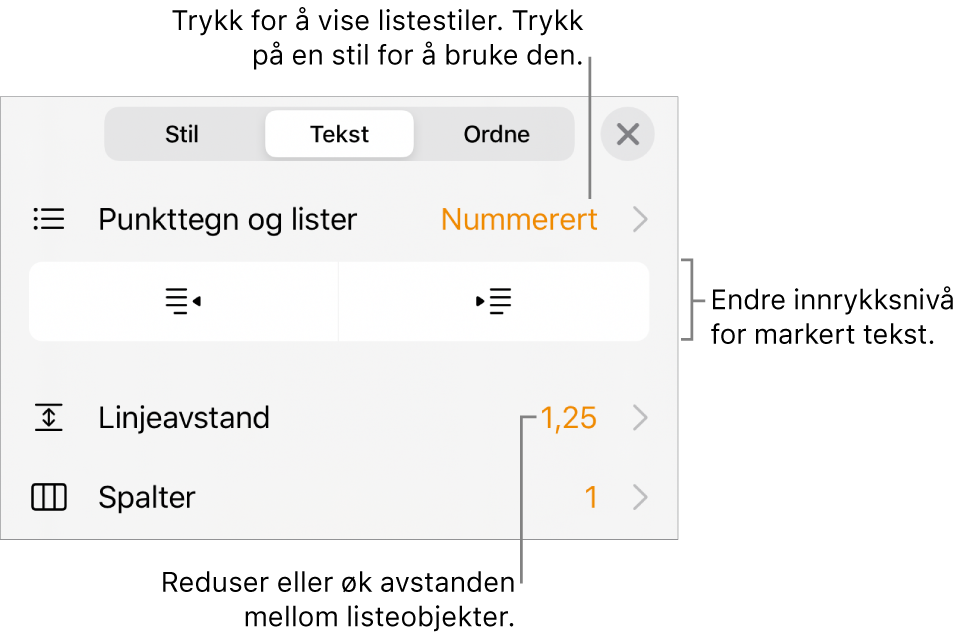Toggle indentation level right for selected text
Screen dimensions: 963x638
click(x=494, y=302)
